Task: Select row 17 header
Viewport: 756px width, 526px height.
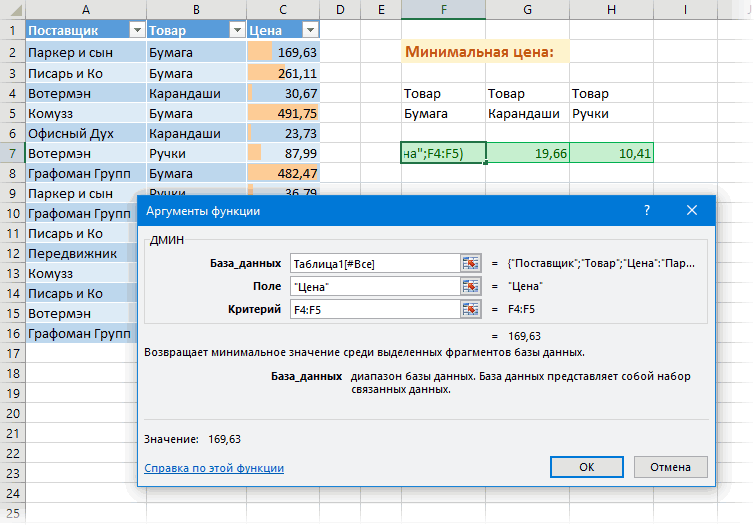Action: [13, 353]
